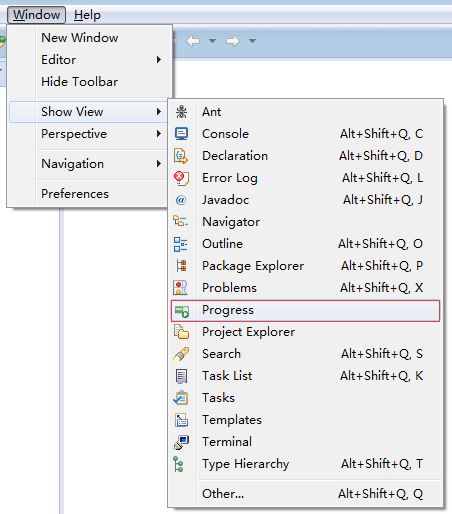Click the Error Log icon
The width and height of the screenshot is (452, 514).
(x=181, y=178)
